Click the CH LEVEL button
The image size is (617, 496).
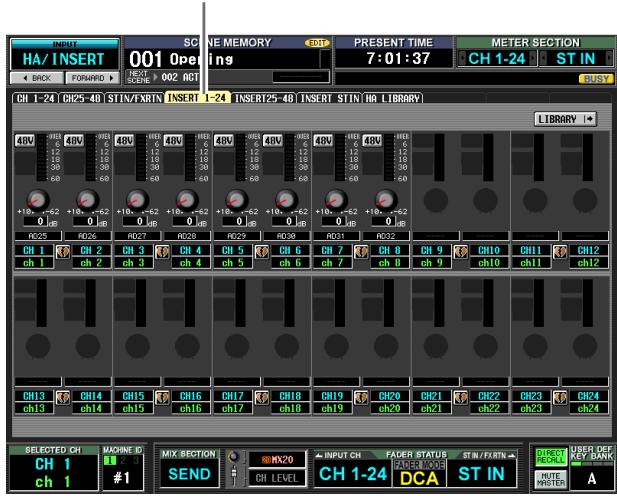pyautogui.click(x=277, y=478)
